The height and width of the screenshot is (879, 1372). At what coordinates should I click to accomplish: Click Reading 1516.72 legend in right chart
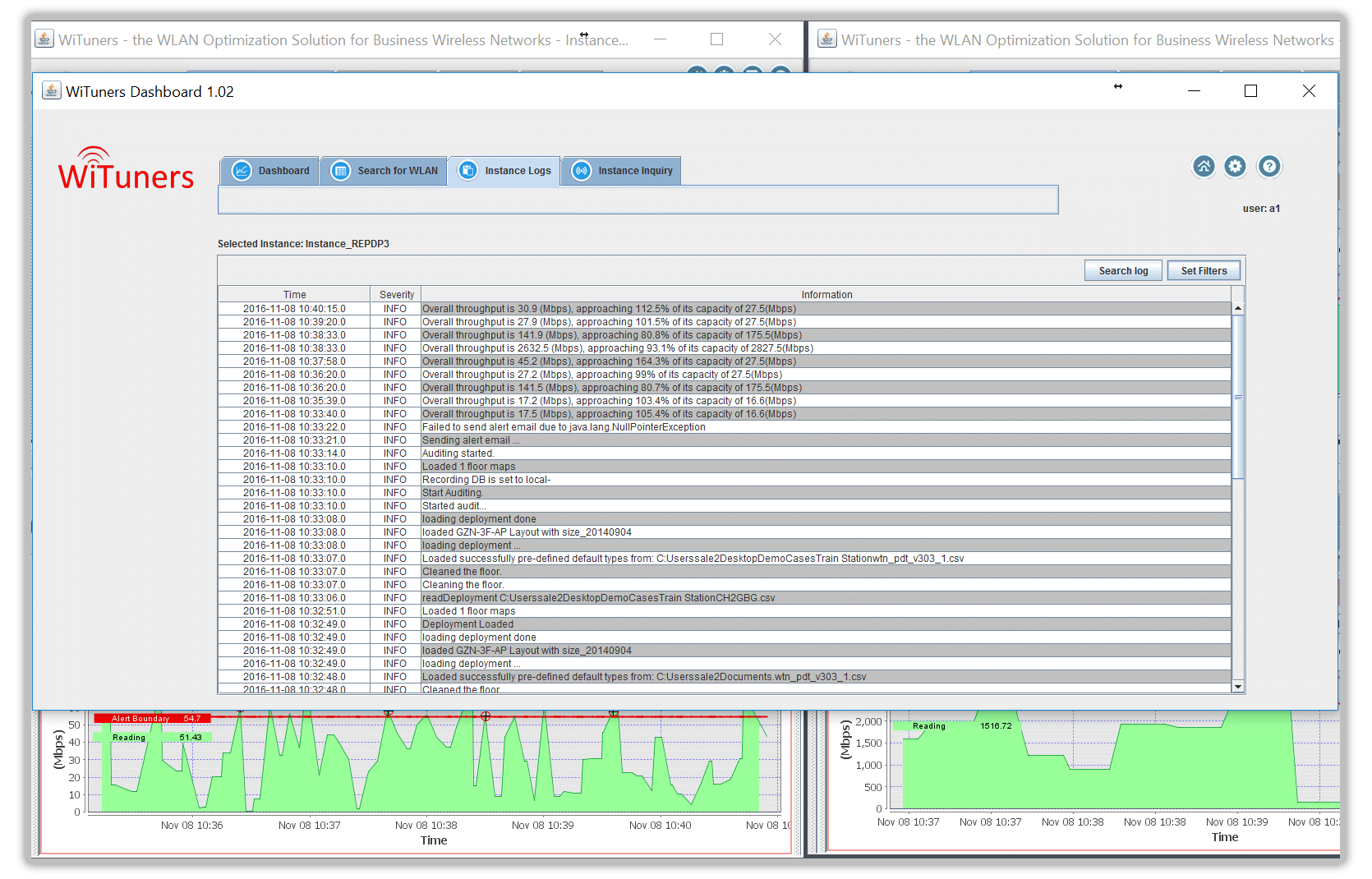click(957, 725)
